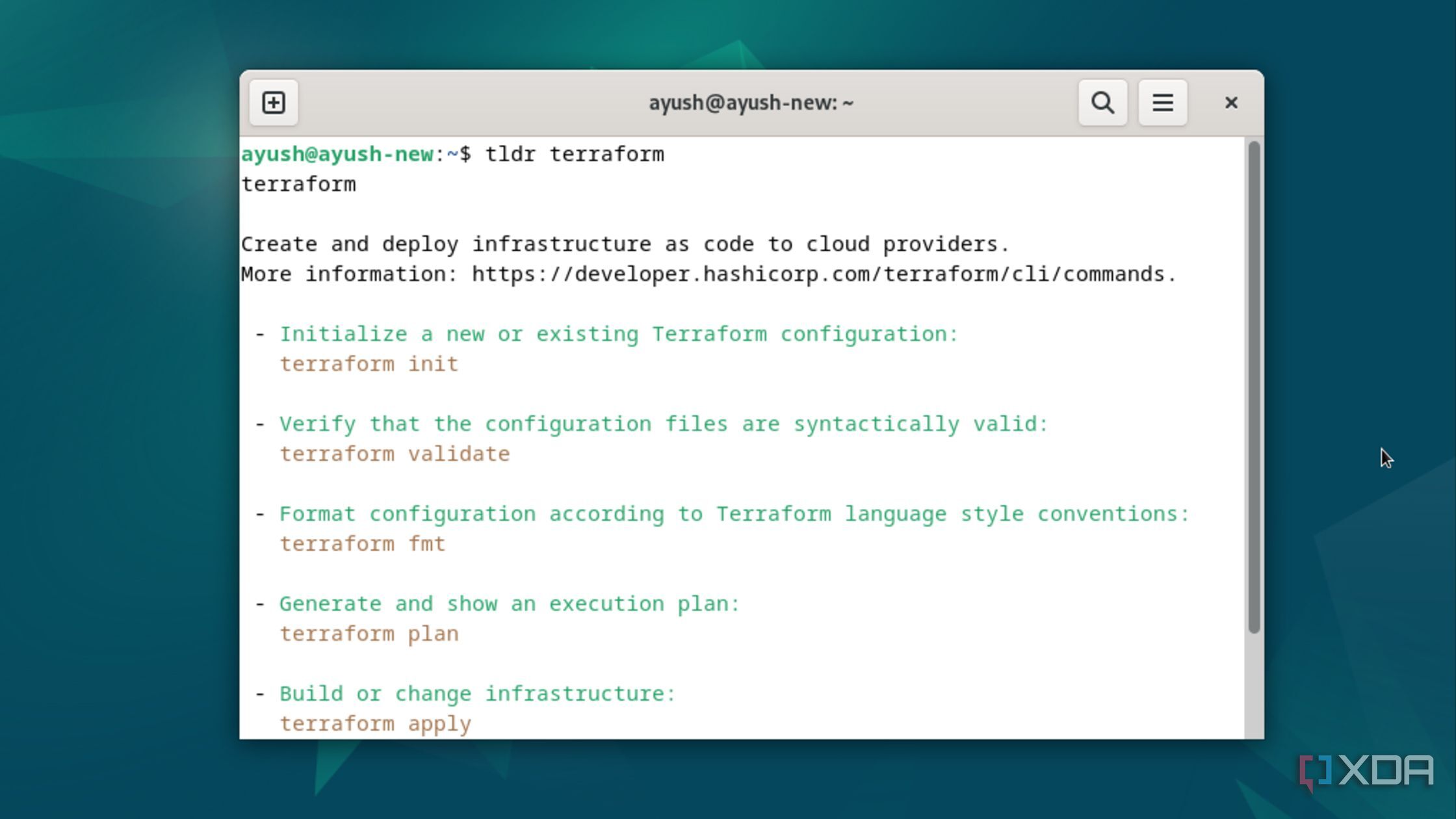Click the vertical scrollbar thumb
Image resolution: width=1456 pixels, height=819 pixels.
[x=1254, y=387]
